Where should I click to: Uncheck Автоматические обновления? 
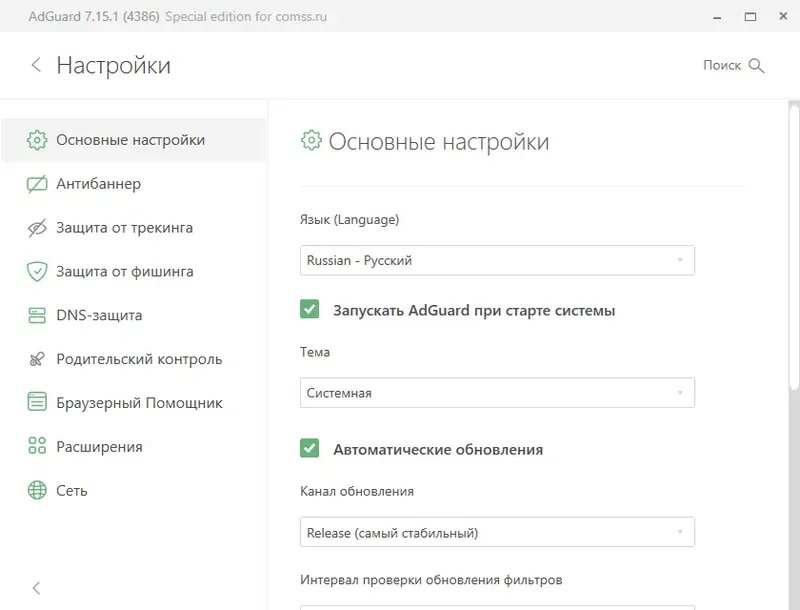310,449
